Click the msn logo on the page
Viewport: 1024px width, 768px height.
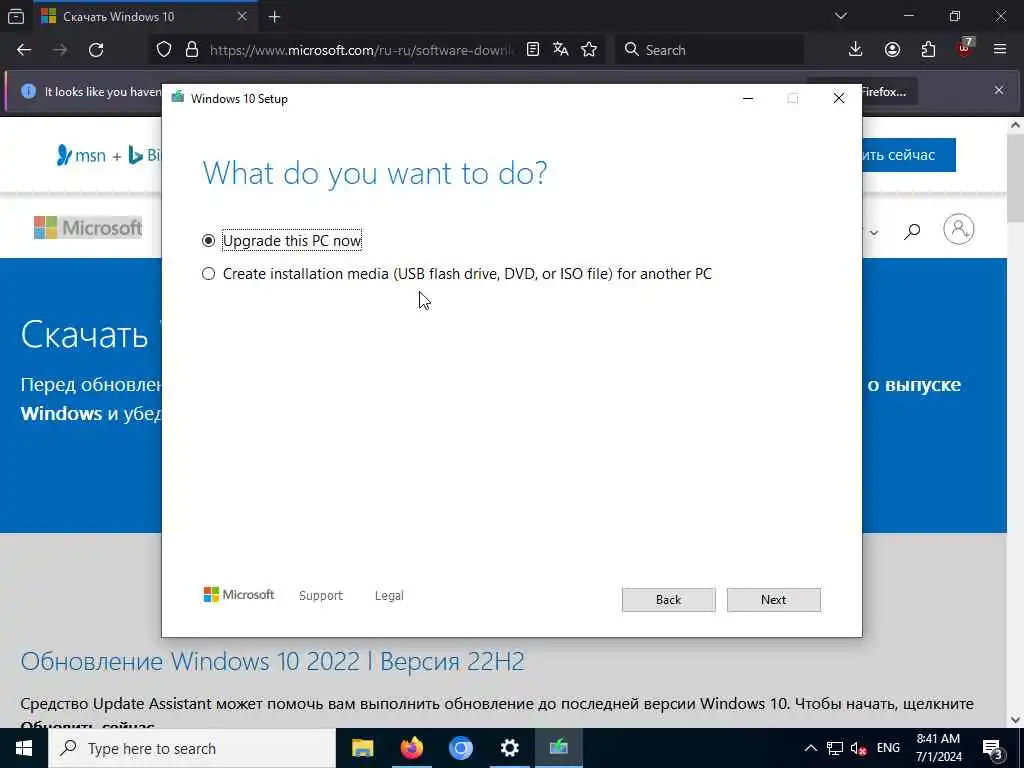[x=81, y=155]
